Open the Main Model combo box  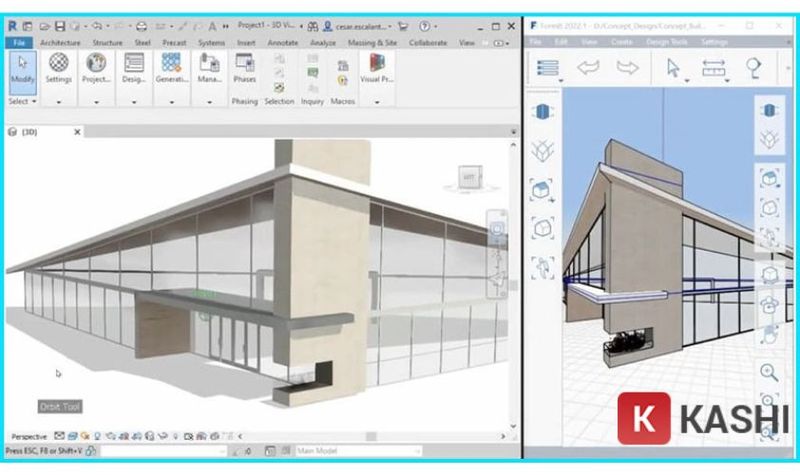(359, 451)
